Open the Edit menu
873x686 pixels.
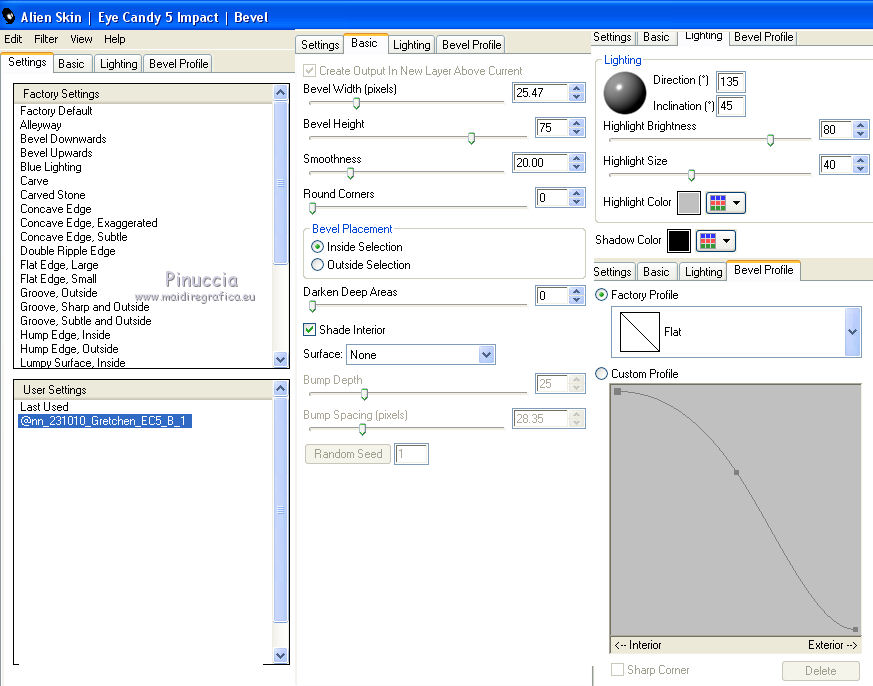click(13, 39)
